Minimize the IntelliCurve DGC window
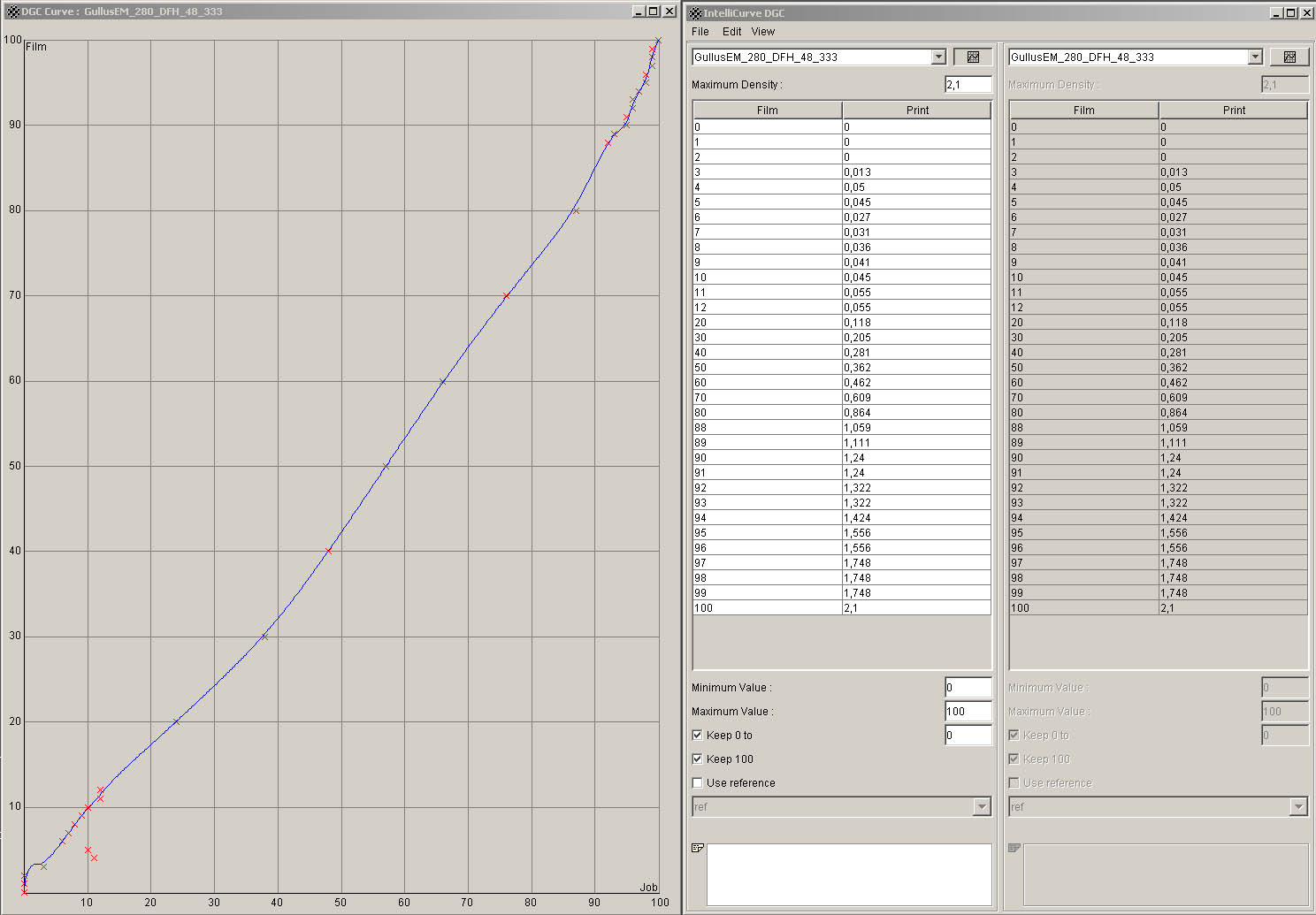Screen dimensions: 1316x915 coord(1276,12)
